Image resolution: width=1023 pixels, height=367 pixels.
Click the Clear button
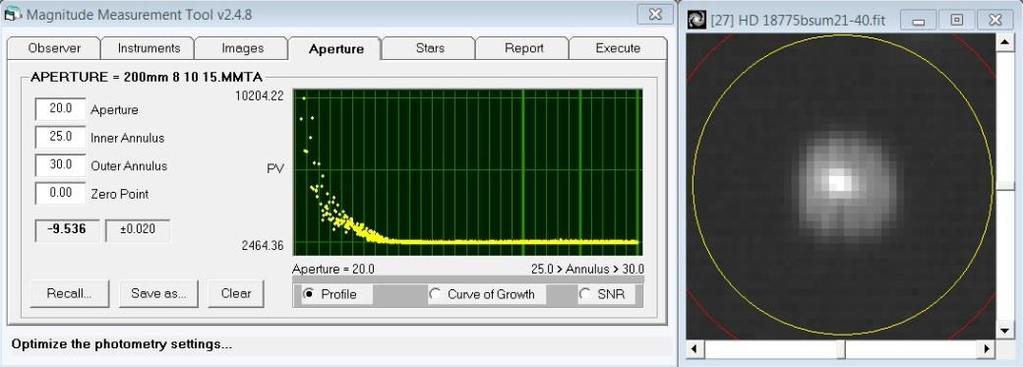236,293
